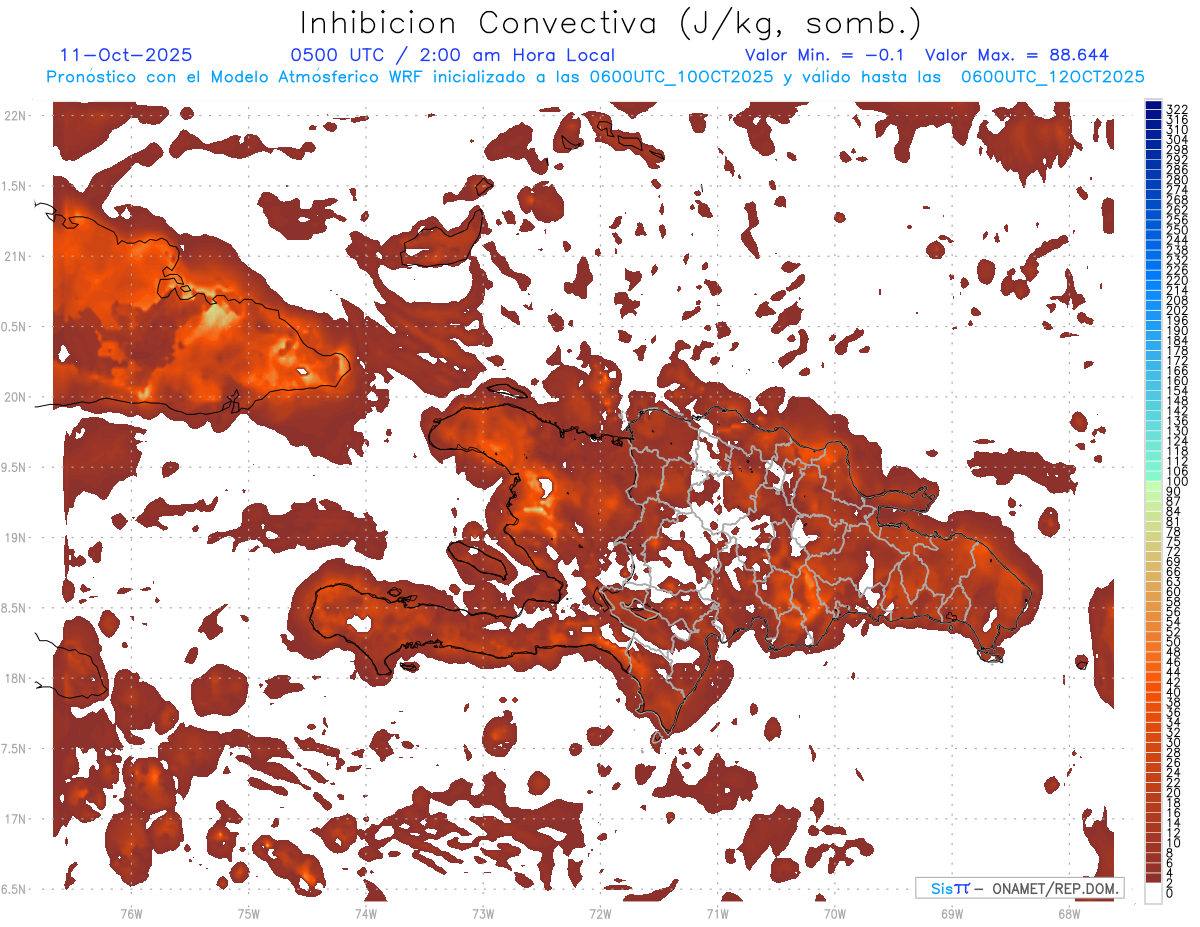Click the '69W' longitude label

[x=952, y=913]
